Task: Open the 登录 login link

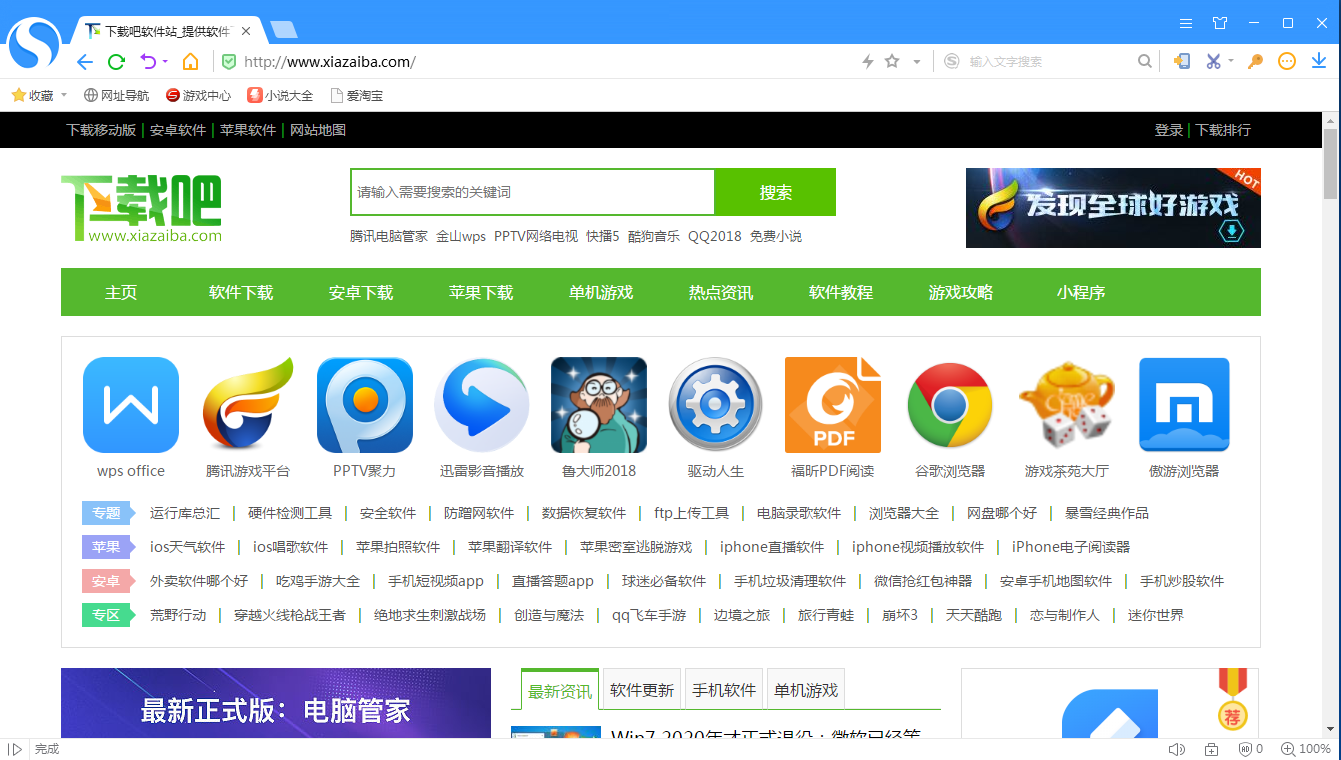Action: click(x=1168, y=130)
